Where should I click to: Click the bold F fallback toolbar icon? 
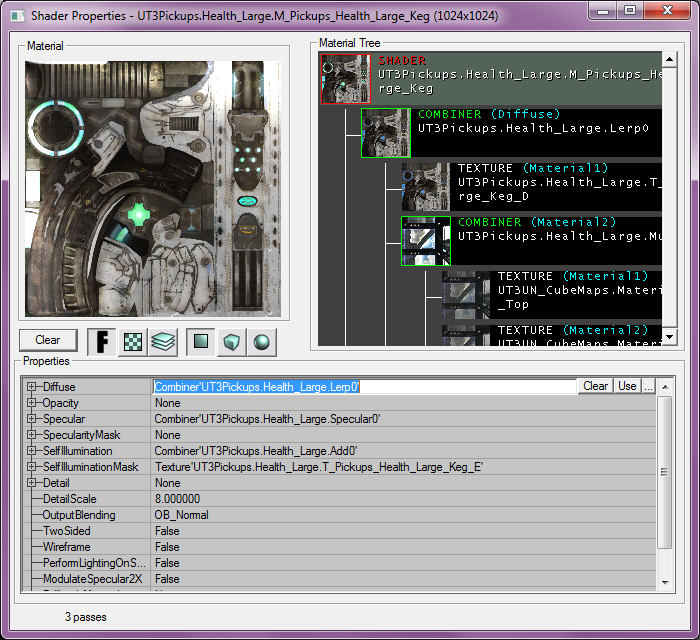[x=102, y=342]
